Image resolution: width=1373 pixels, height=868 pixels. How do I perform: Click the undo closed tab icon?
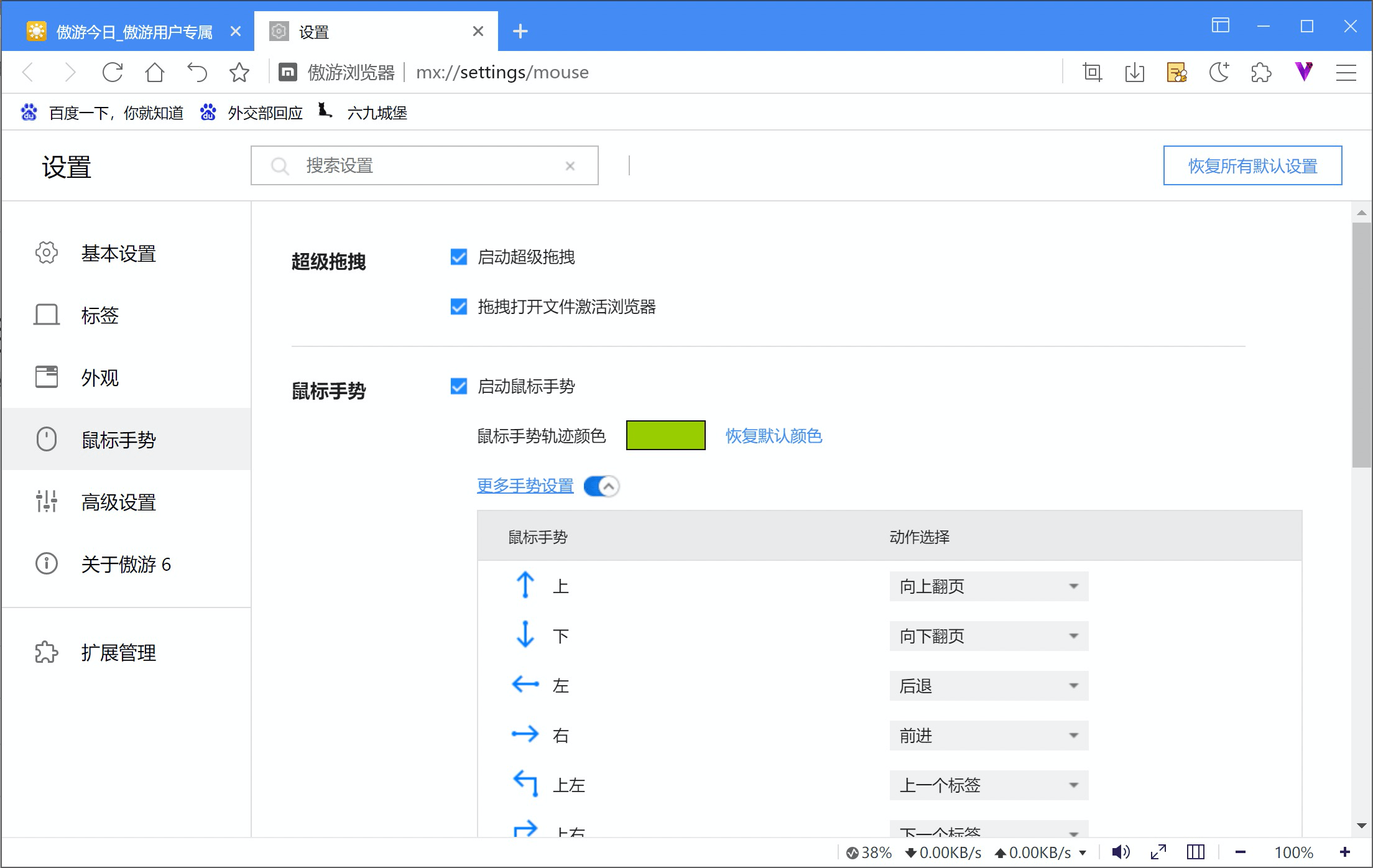[197, 73]
